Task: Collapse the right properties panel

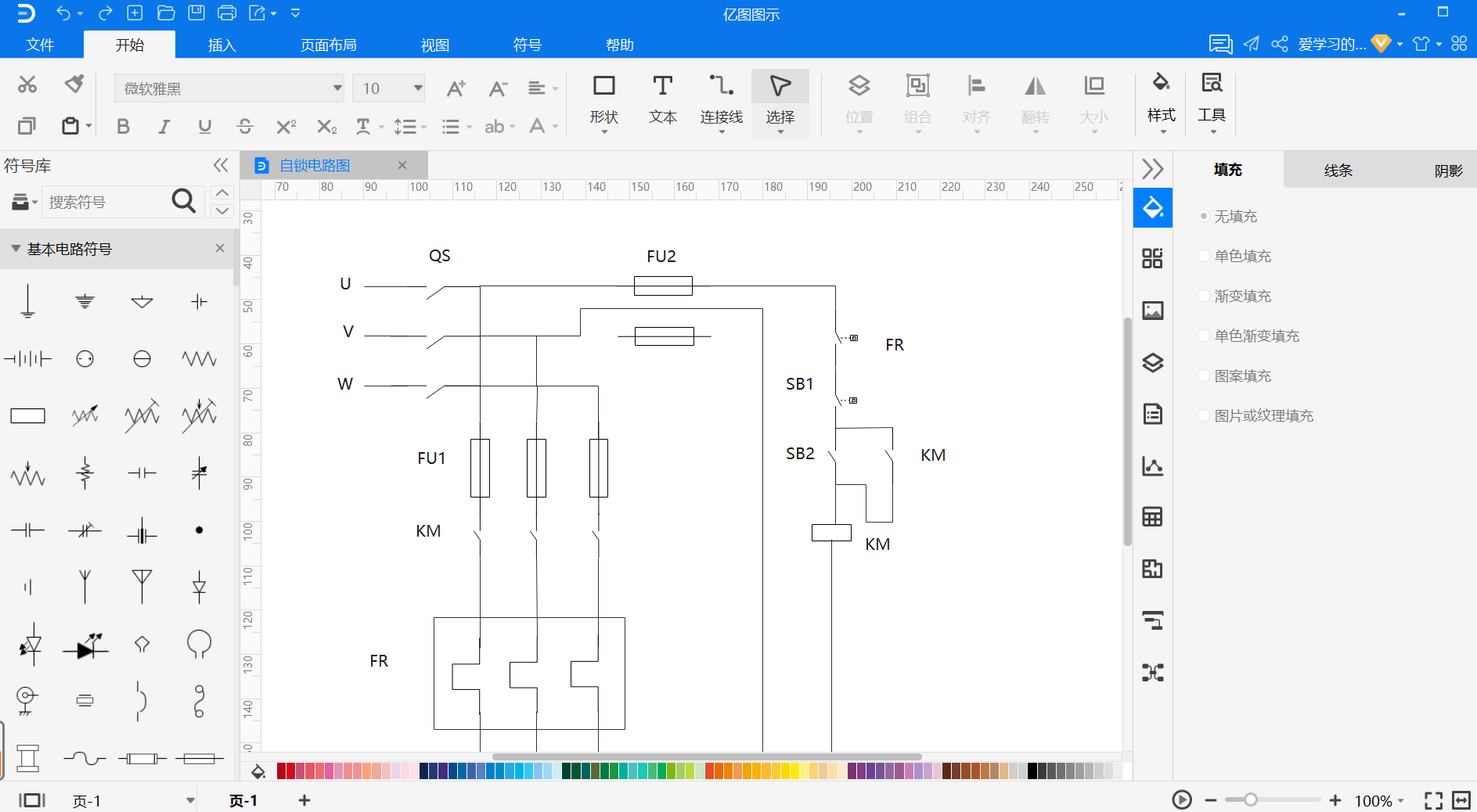Action: [x=1153, y=169]
